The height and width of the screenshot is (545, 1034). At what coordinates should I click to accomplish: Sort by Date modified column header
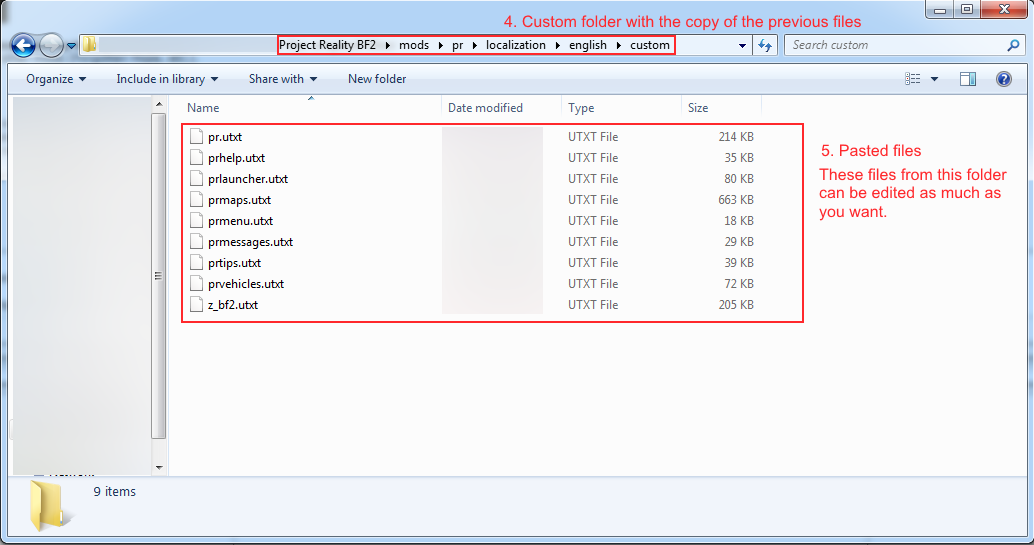(501, 108)
